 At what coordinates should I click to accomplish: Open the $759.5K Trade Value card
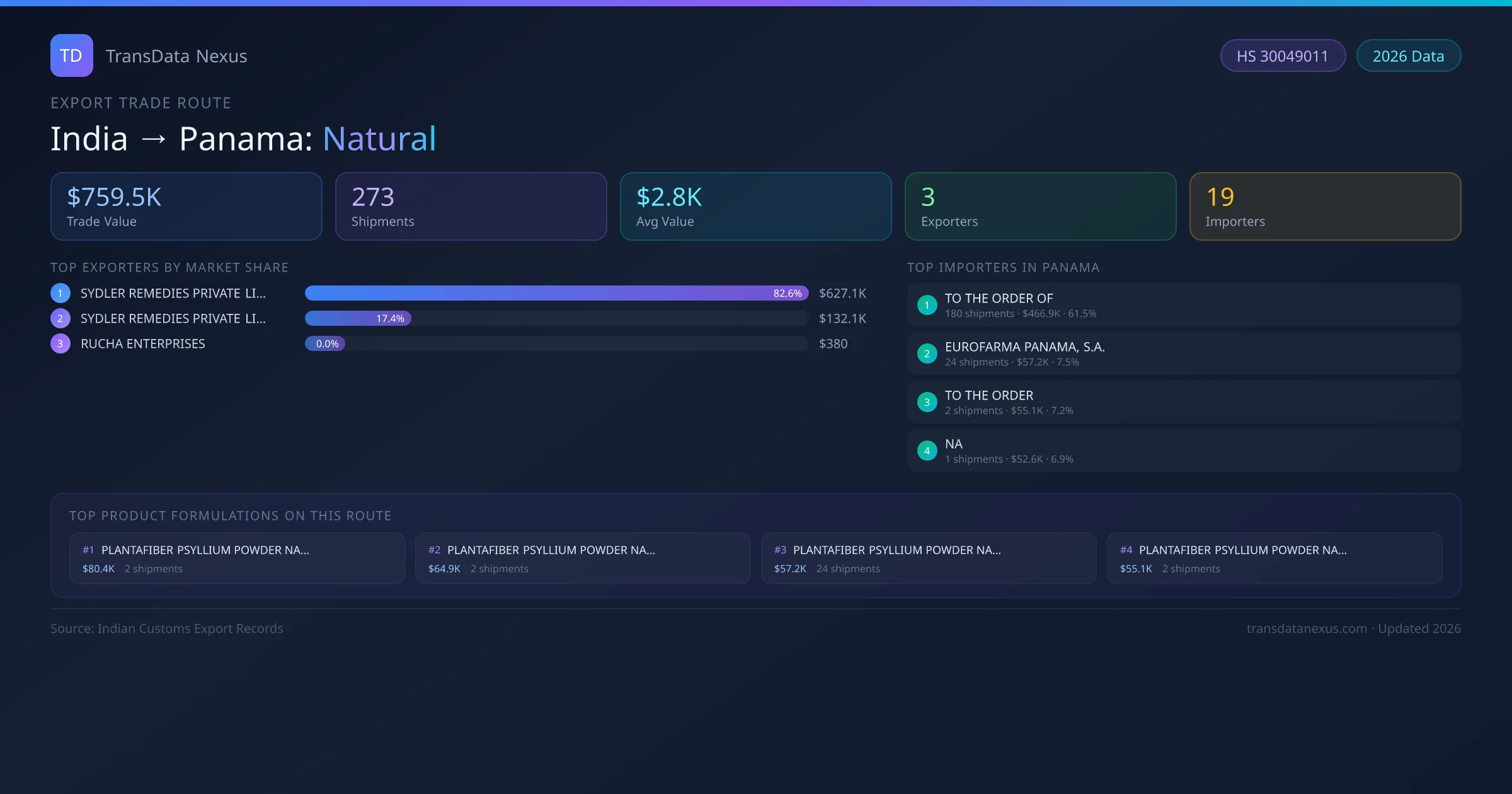point(186,207)
